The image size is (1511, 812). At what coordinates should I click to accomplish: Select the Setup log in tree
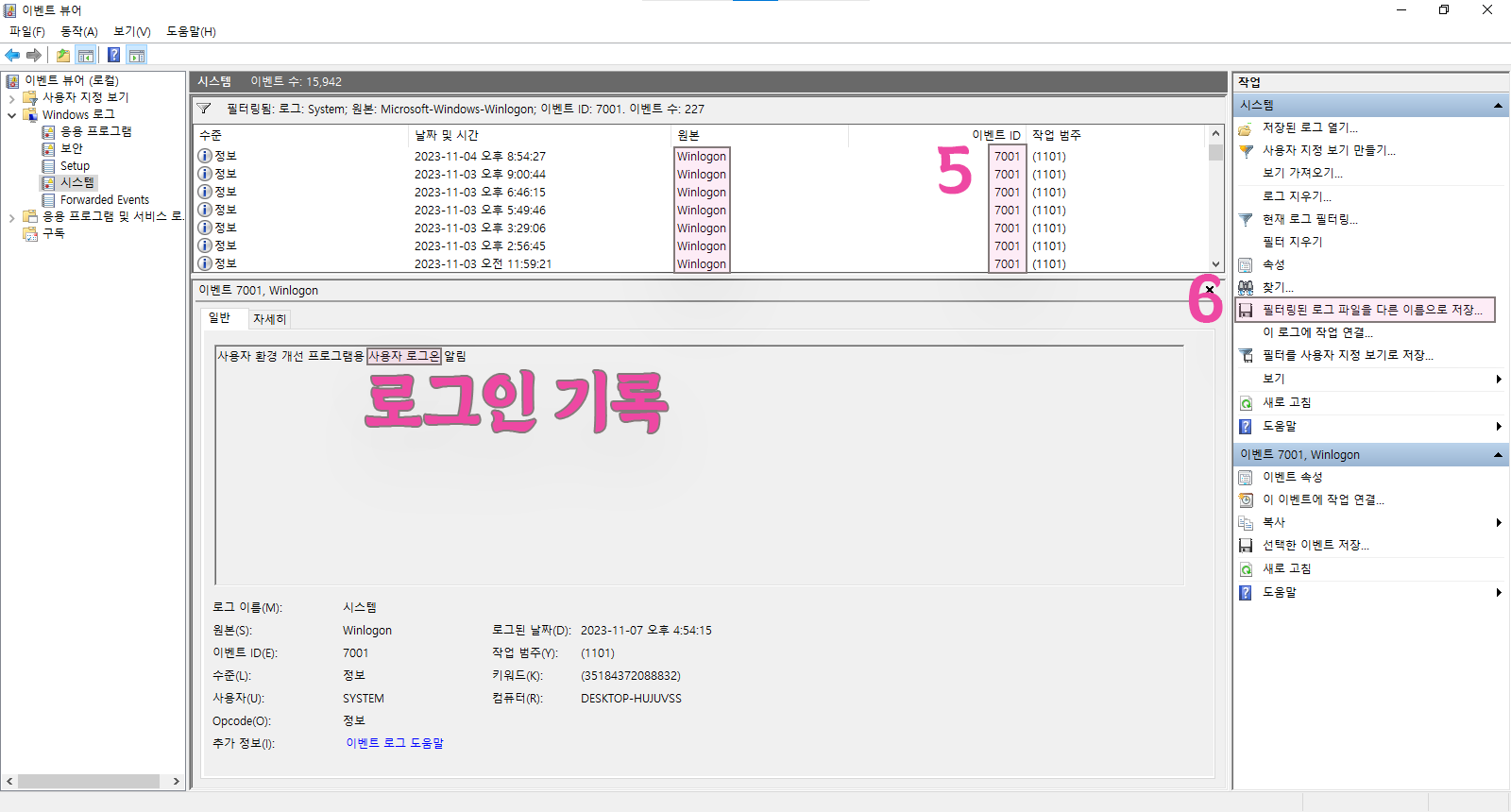[75, 165]
